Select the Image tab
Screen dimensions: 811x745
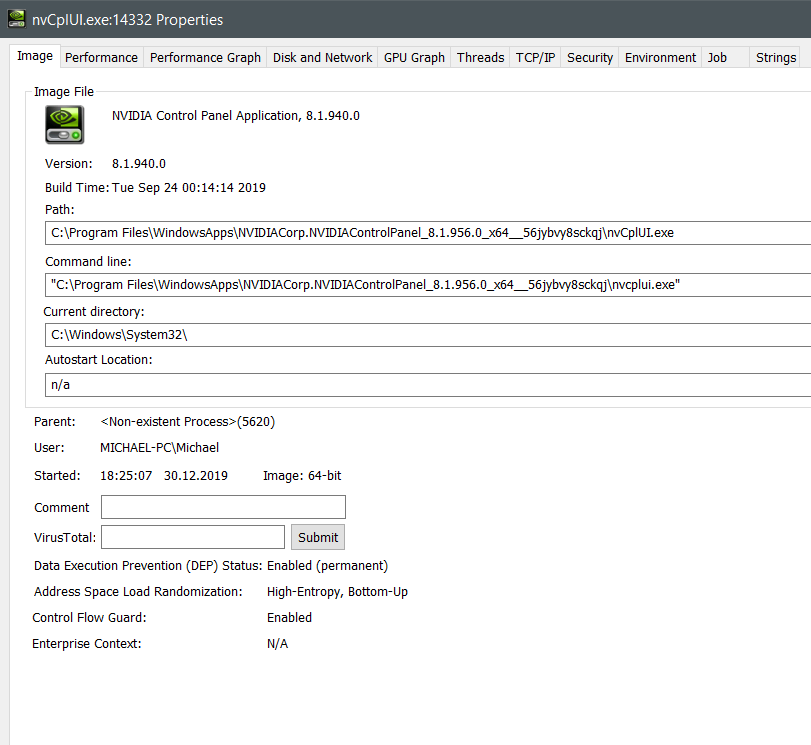(35, 56)
